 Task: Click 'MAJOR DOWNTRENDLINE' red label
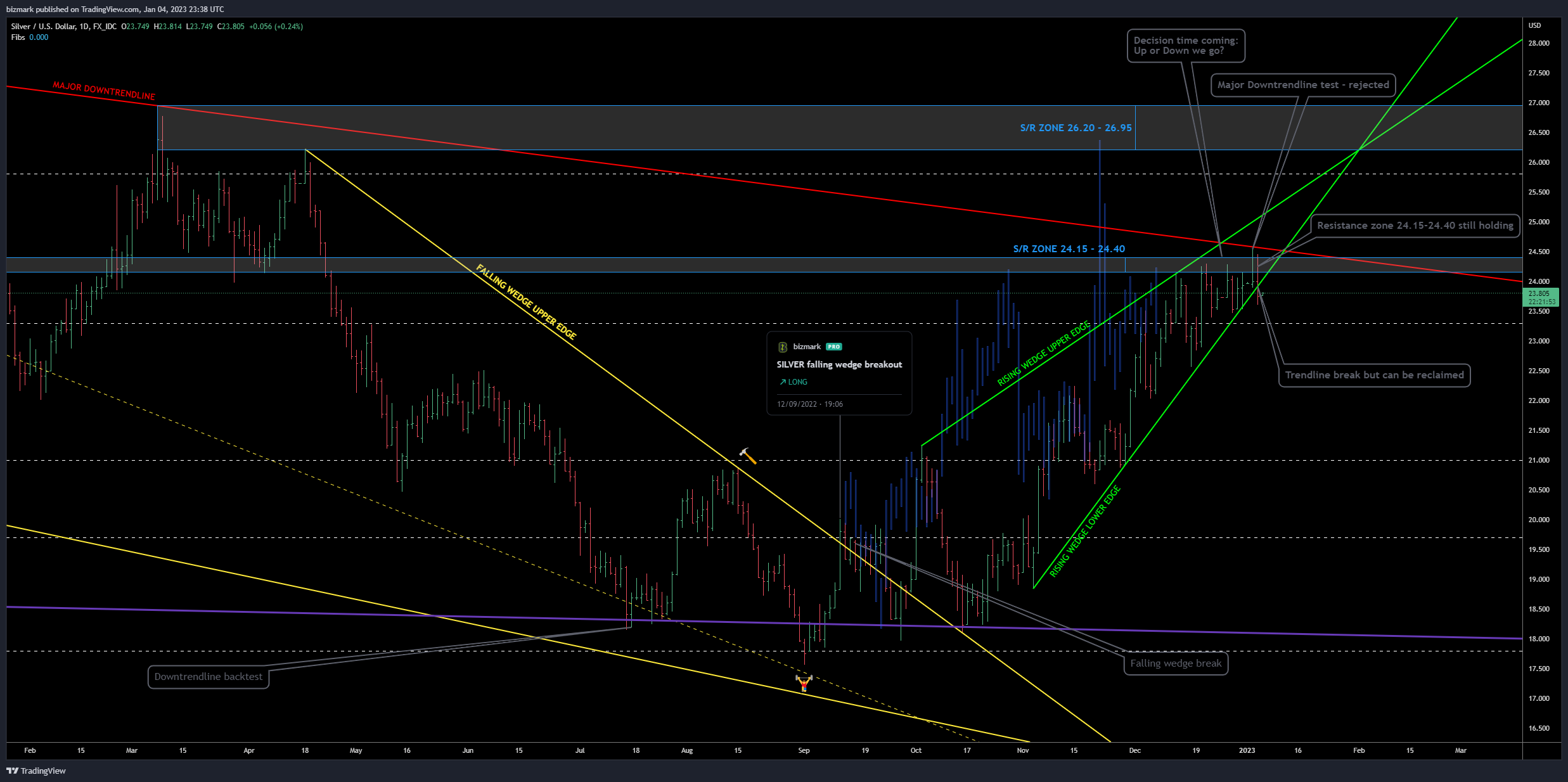[x=104, y=91]
